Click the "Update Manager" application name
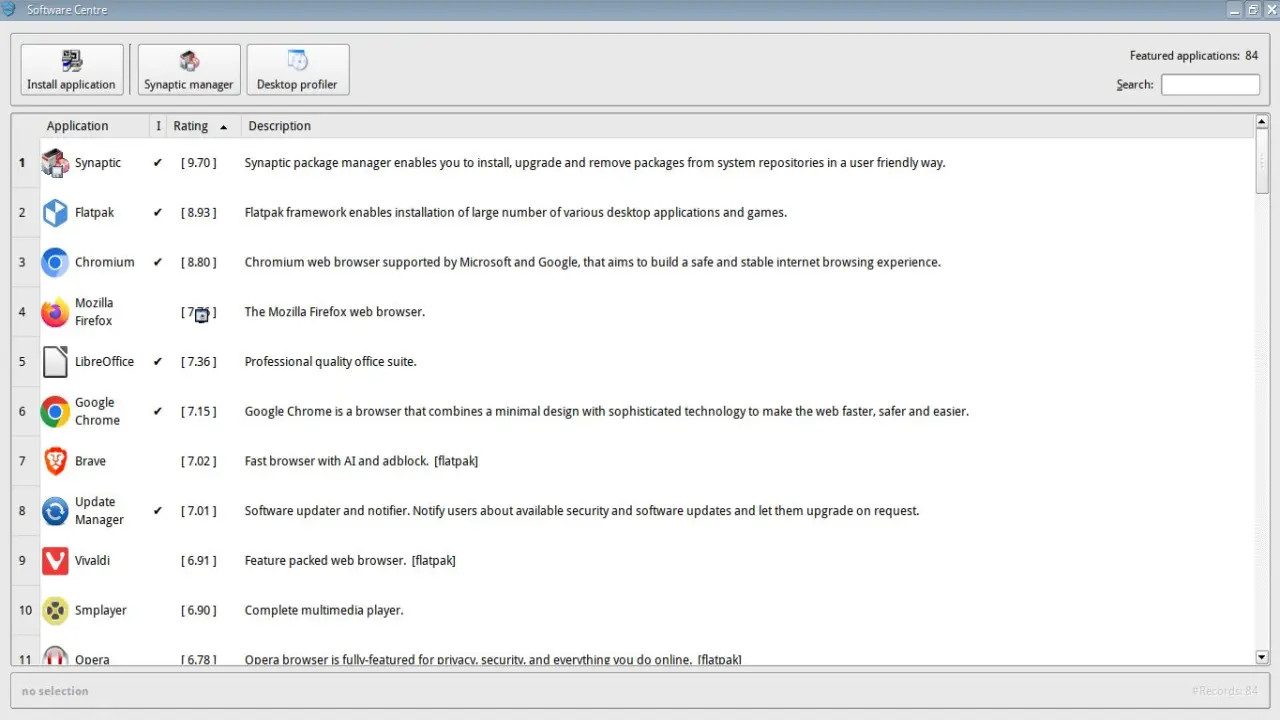 click(99, 511)
